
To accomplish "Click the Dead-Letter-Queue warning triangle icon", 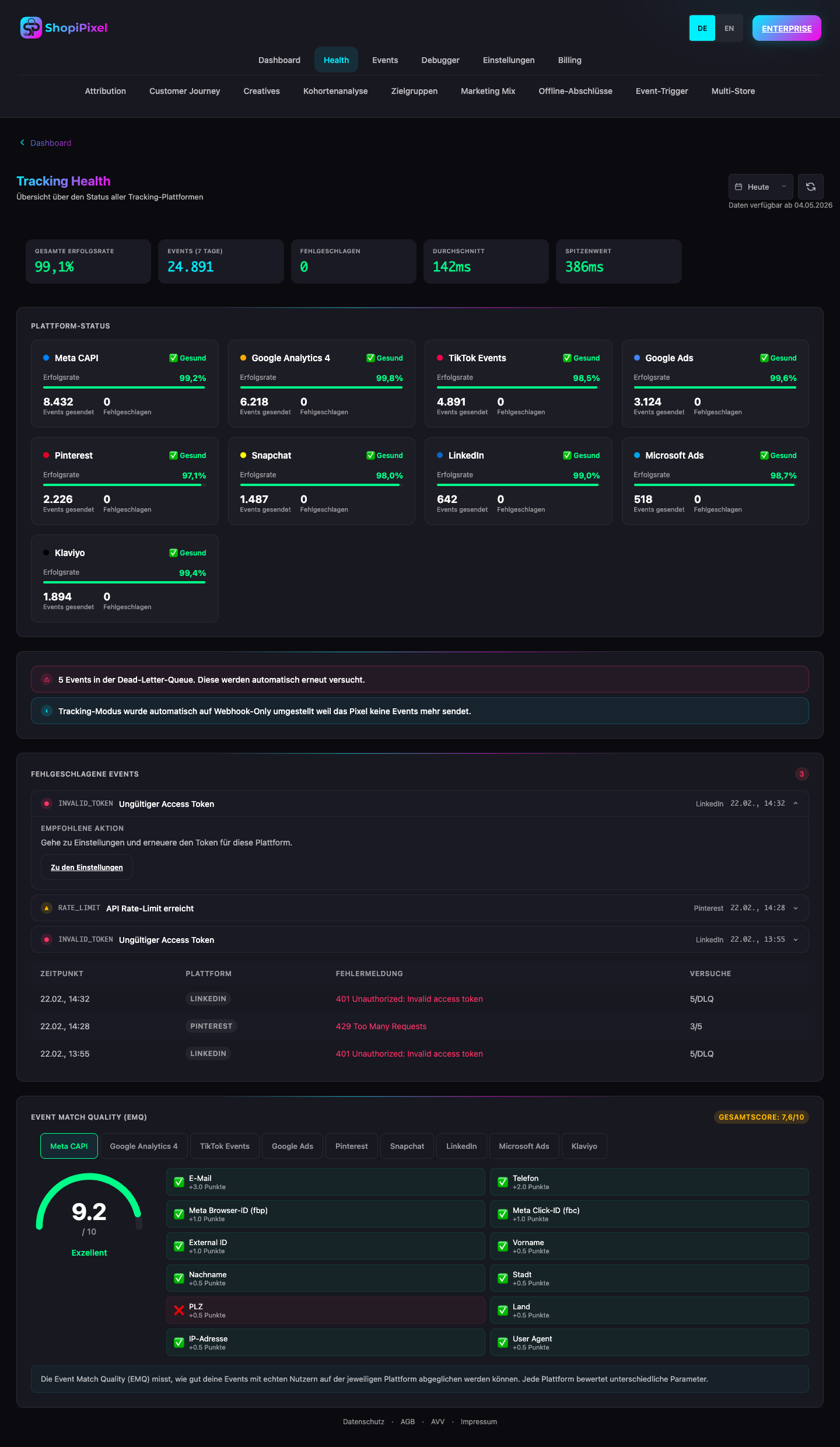I will pyautogui.click(x=47, y=679).
